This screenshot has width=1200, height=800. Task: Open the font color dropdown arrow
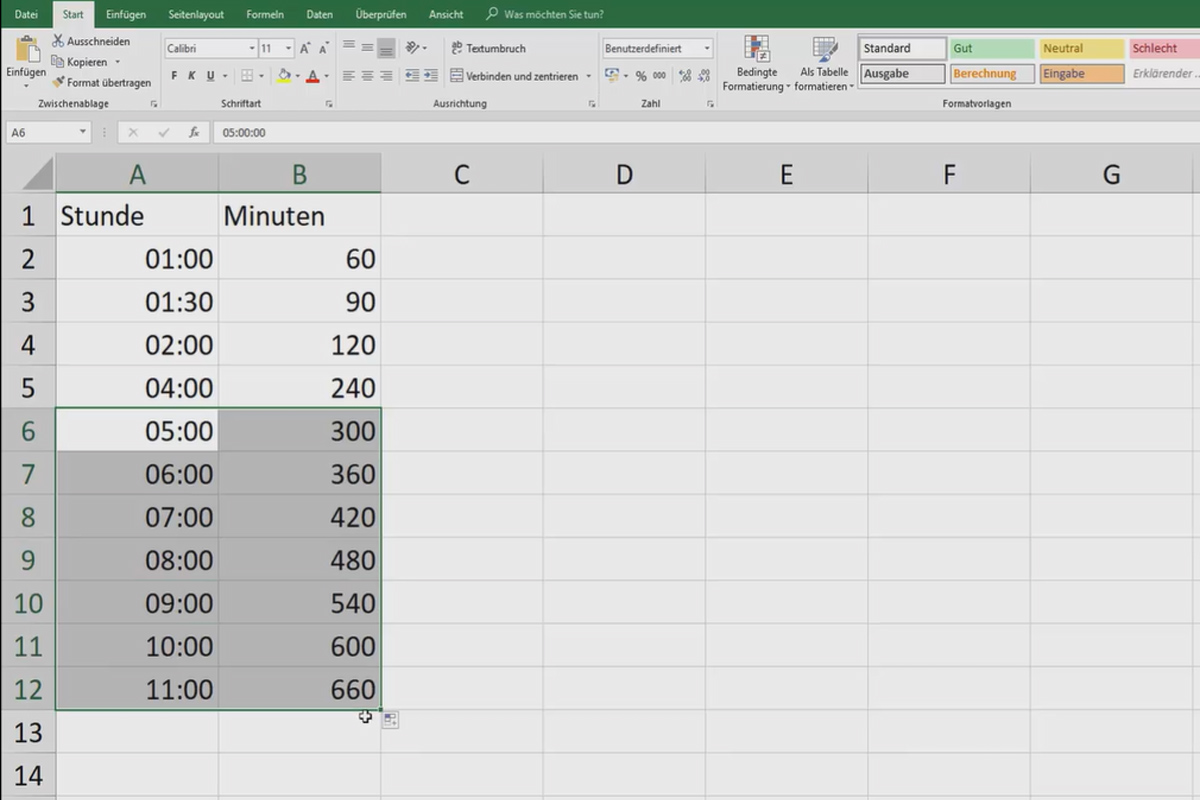[325, 76]
